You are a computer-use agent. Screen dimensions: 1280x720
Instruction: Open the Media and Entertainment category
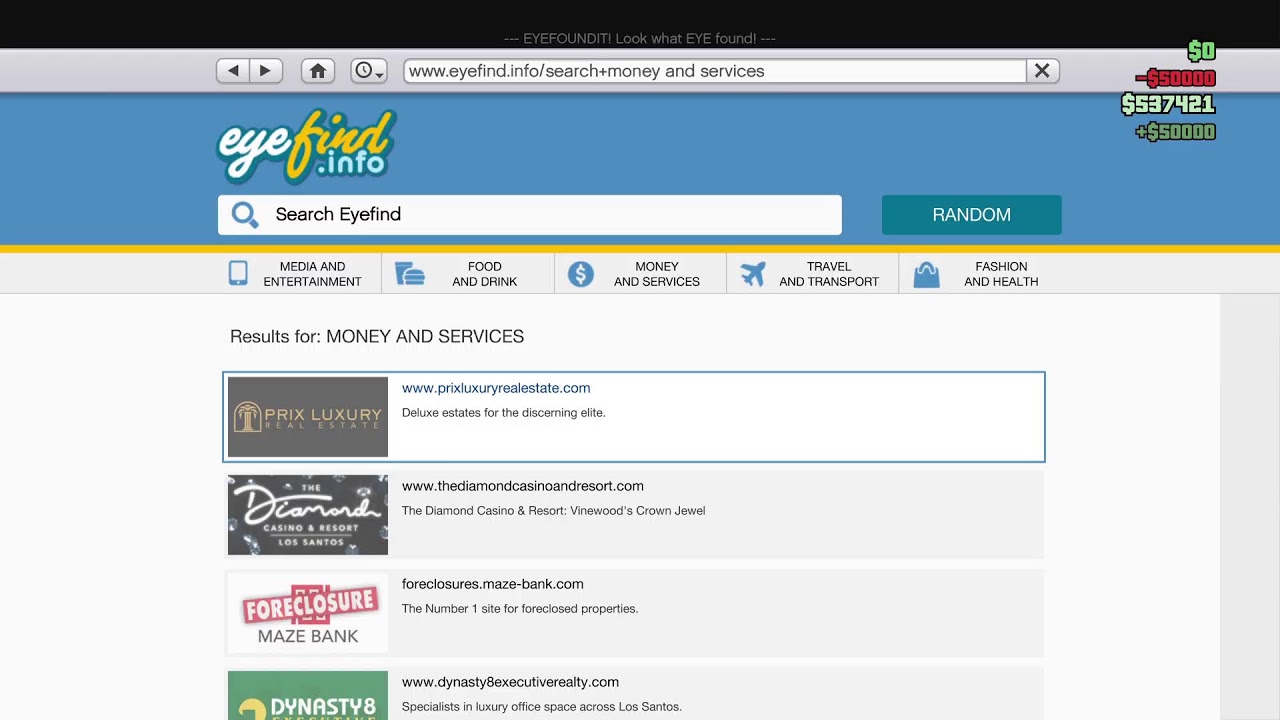tap(297, 274)
